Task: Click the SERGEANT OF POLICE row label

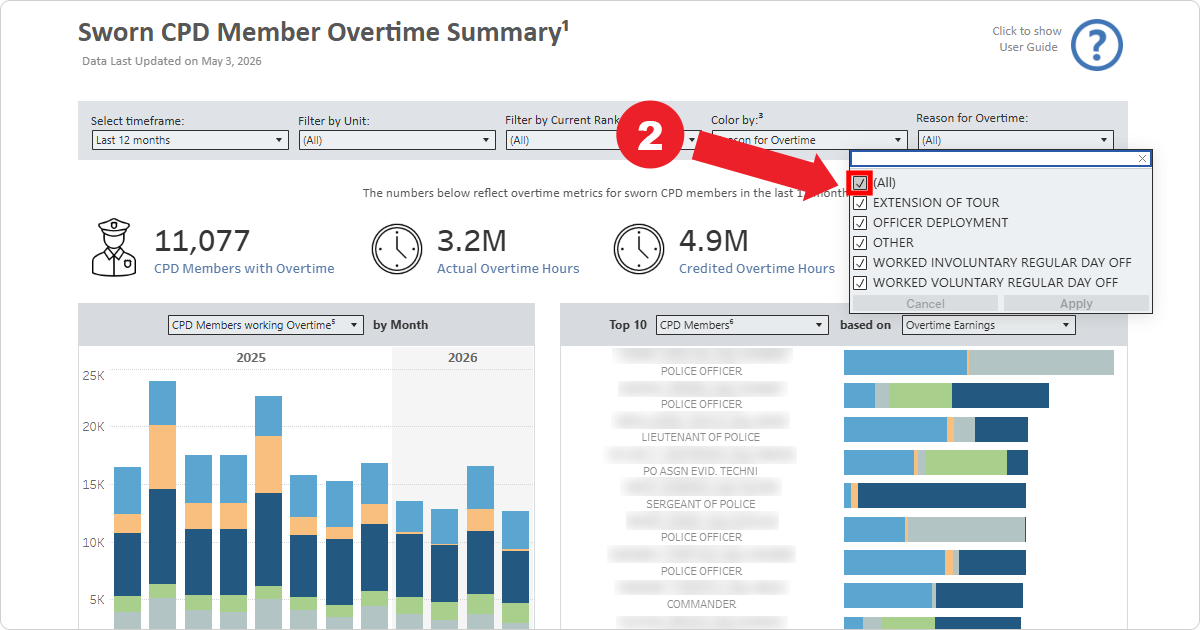Action: tap(701, 504)
